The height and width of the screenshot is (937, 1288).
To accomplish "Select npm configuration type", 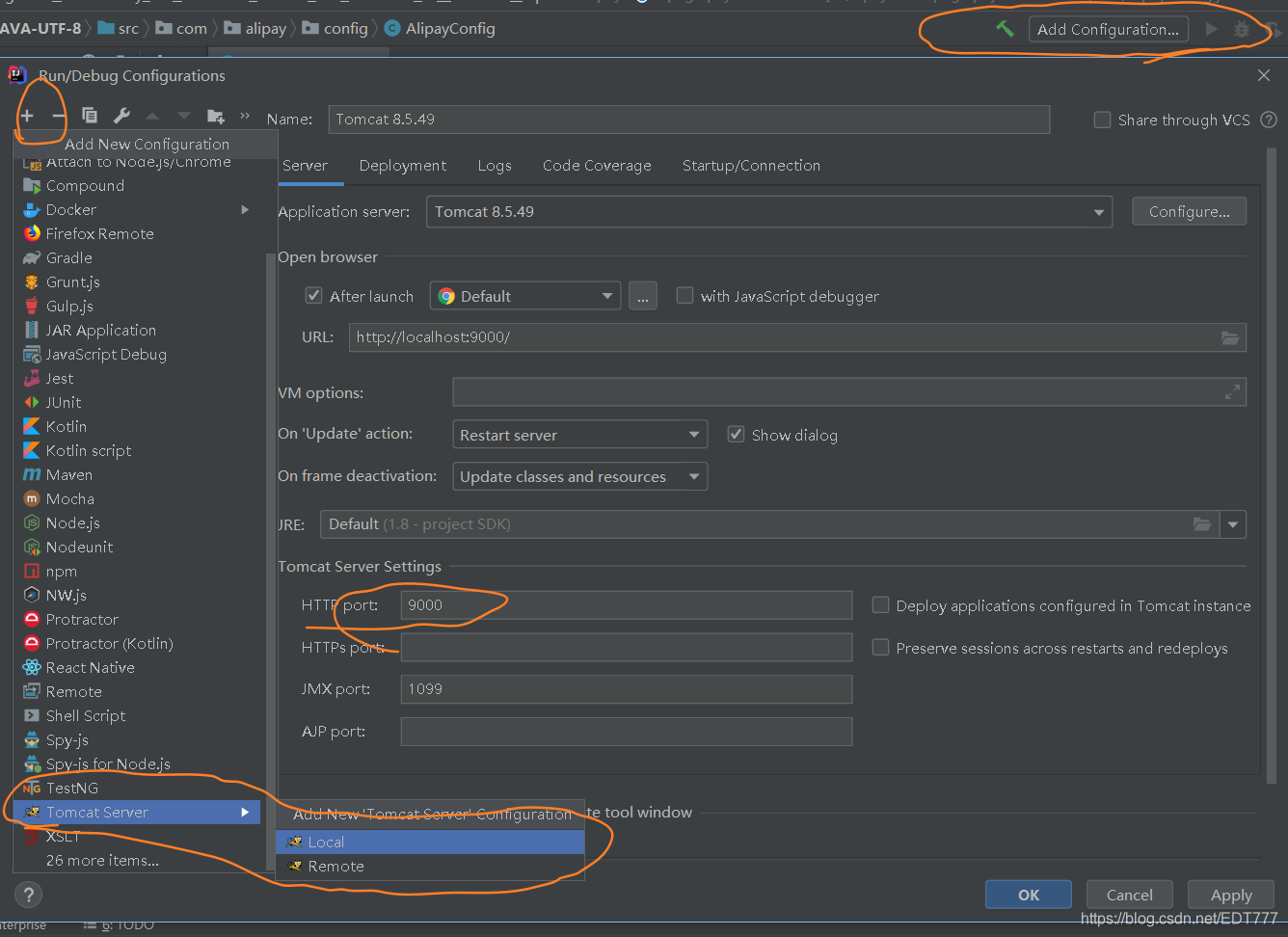I will point(136,571).
